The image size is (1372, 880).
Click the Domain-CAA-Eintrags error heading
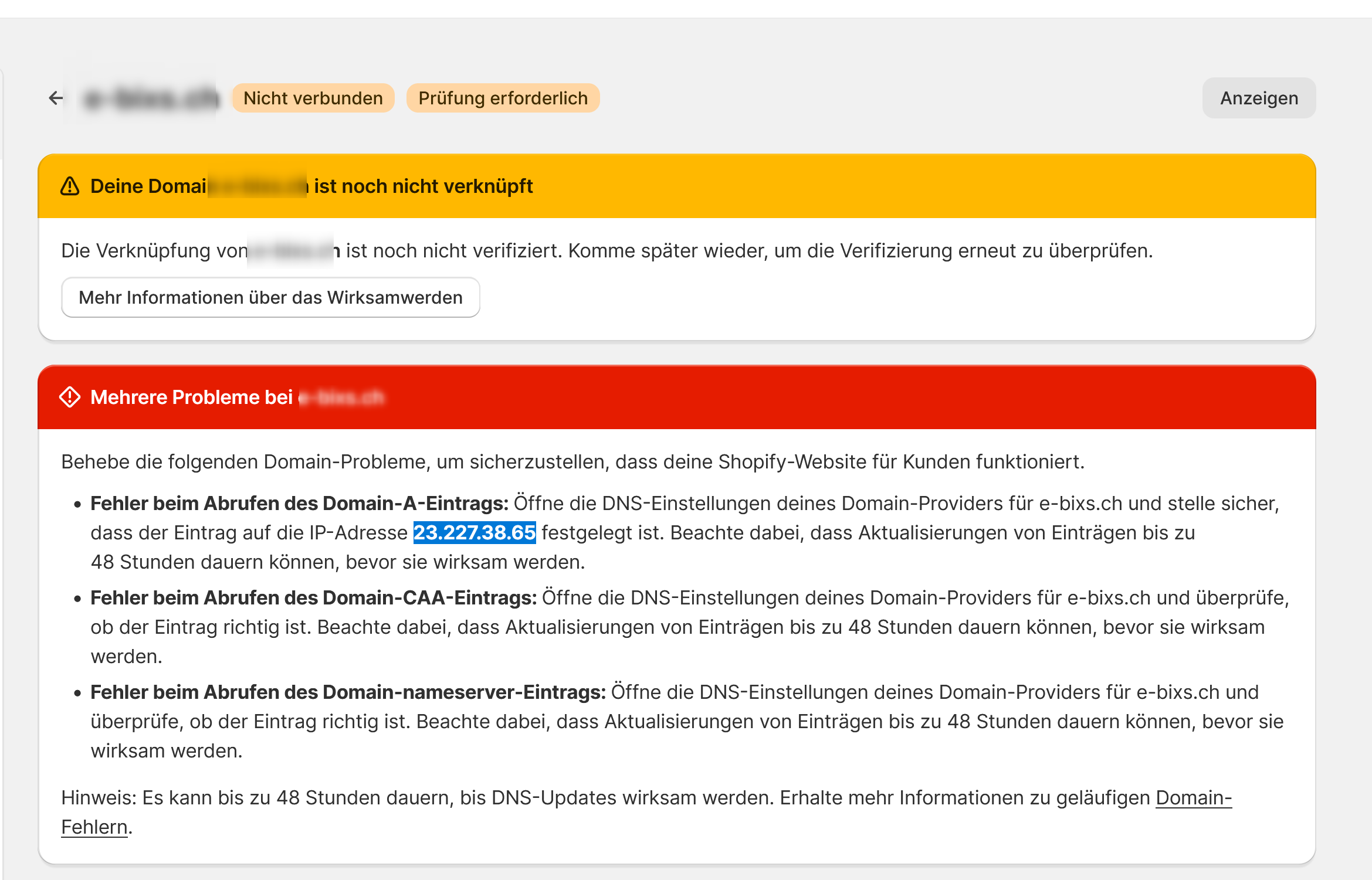(313, 597)
